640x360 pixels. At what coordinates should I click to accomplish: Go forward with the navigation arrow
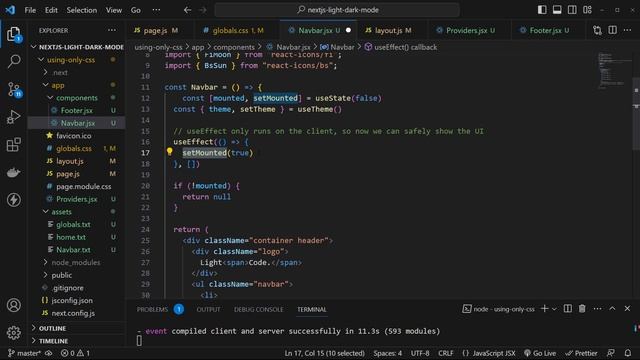pyautogui.click(x=203, y=10)
